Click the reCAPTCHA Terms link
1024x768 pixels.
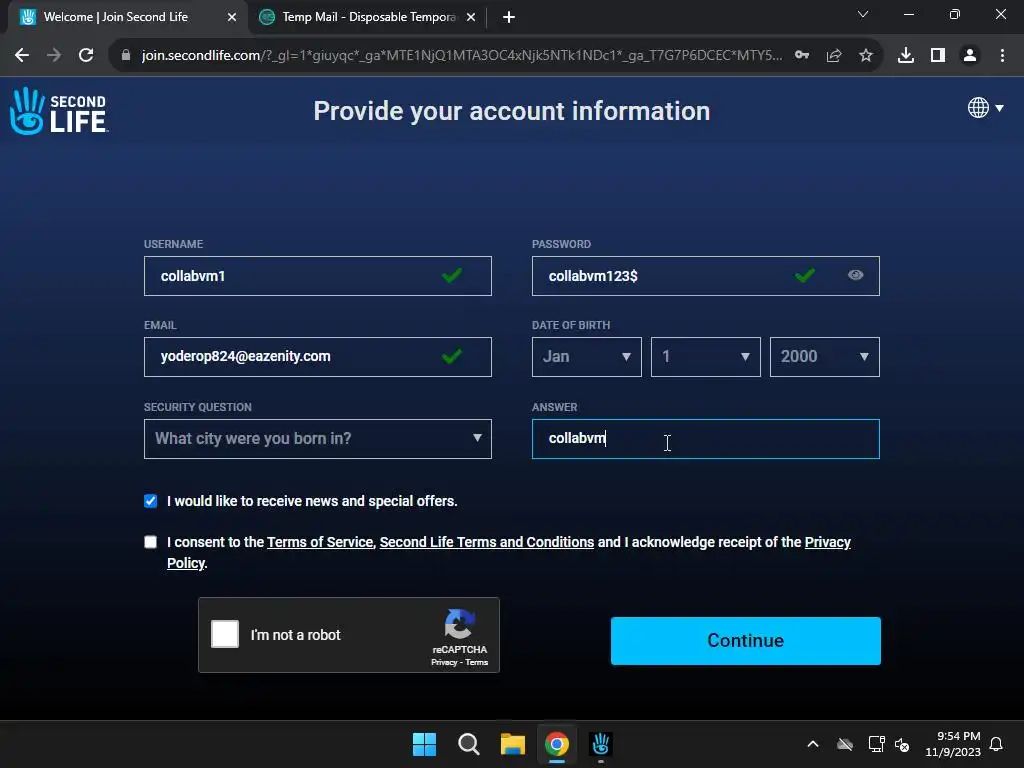[477, 662]
